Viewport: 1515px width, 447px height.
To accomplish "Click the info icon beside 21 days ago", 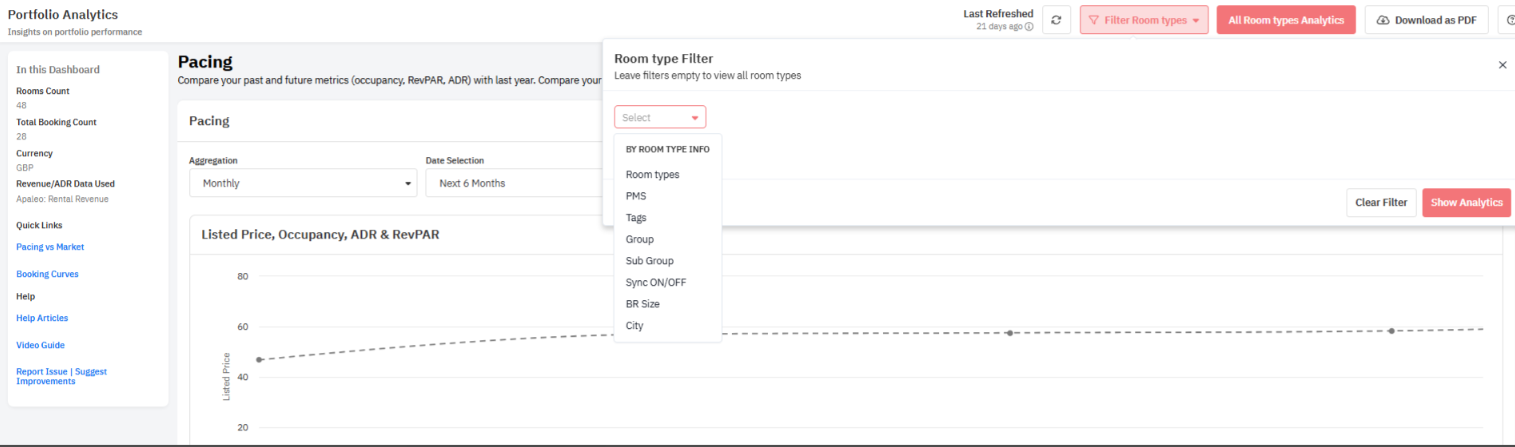I will [1029, 27].
